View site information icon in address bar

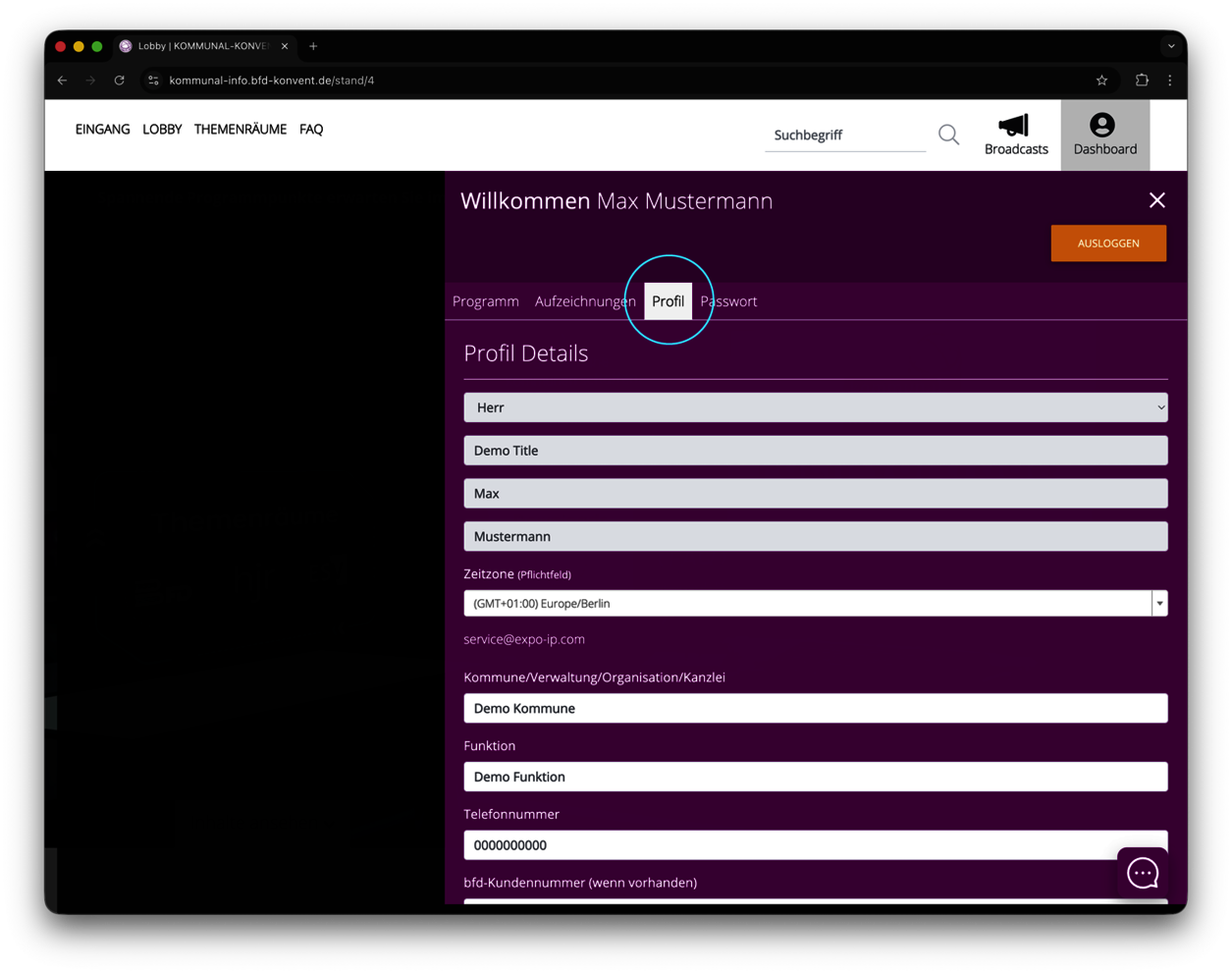click(x=153, y=81)
